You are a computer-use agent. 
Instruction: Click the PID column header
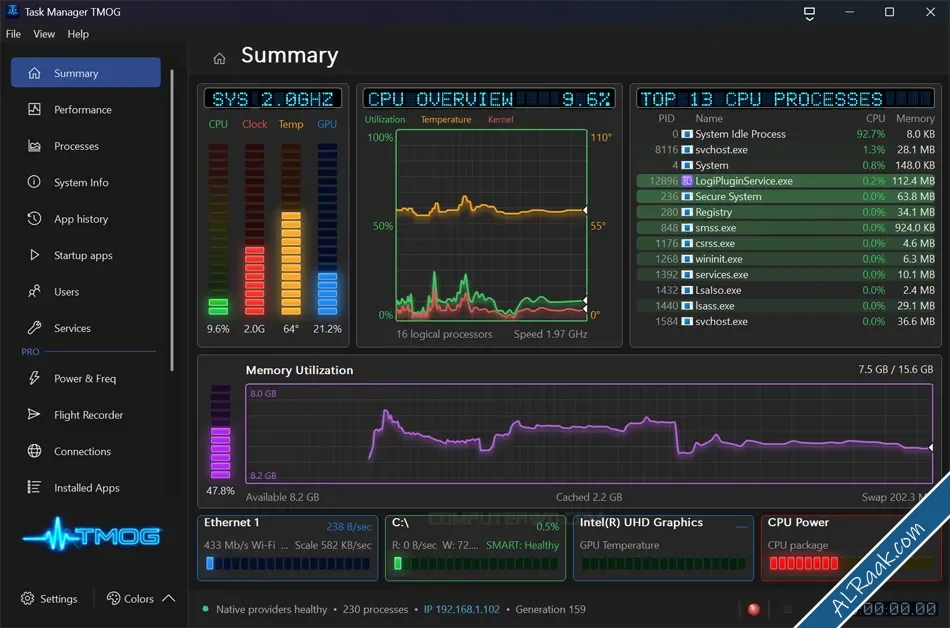[x=666, y=118]
